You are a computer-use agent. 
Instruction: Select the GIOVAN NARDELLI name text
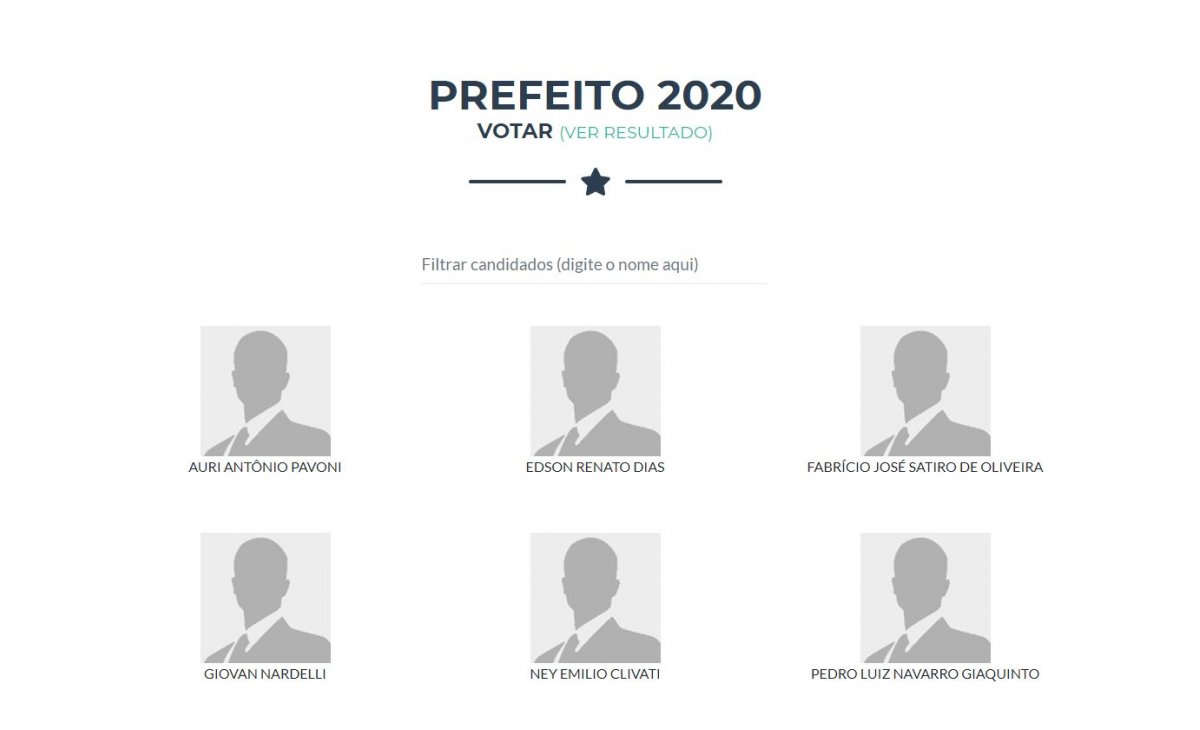[x=265, y=674]
